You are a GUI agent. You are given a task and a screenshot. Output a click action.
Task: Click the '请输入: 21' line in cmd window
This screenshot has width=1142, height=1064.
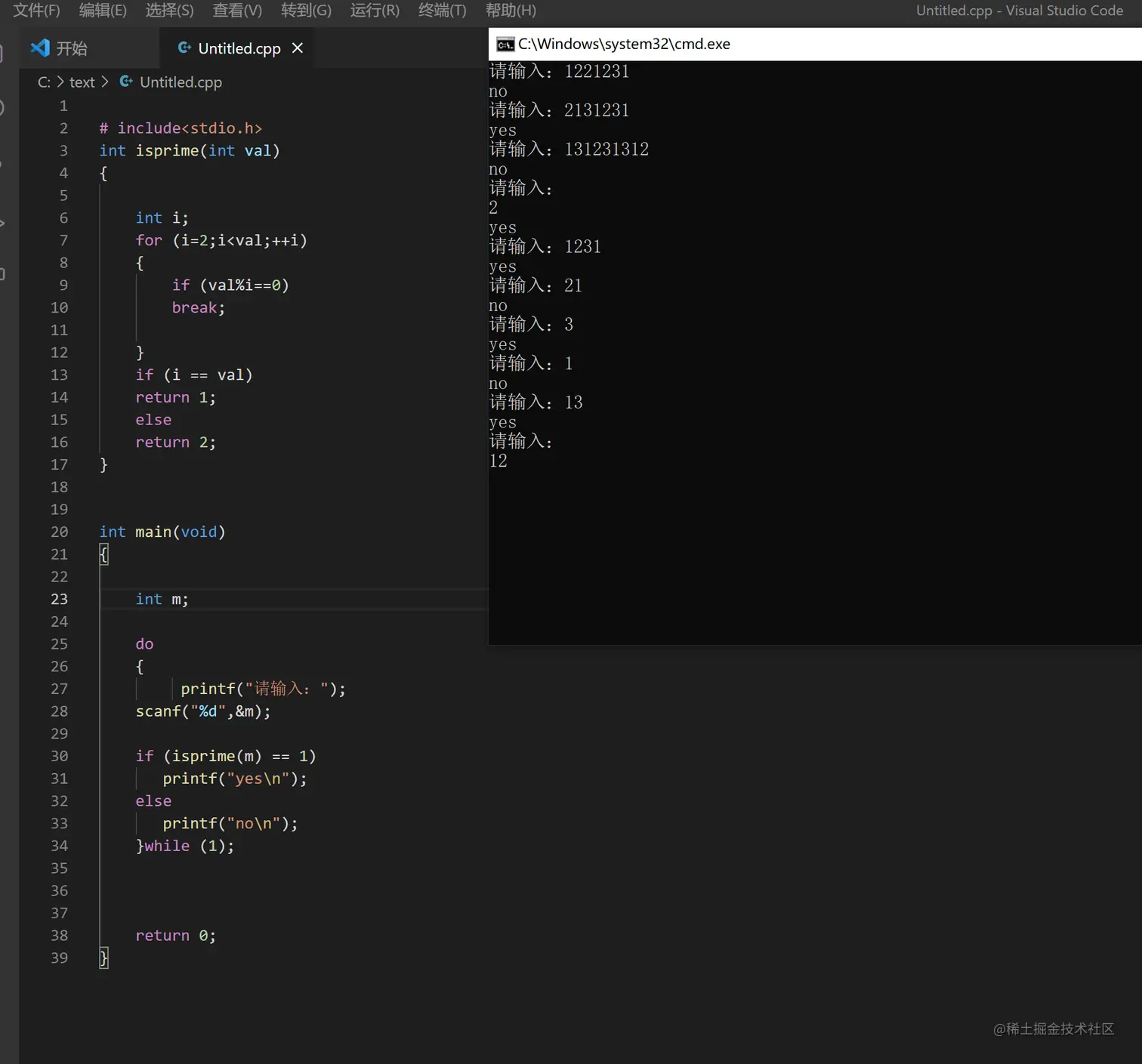point(536,285)
